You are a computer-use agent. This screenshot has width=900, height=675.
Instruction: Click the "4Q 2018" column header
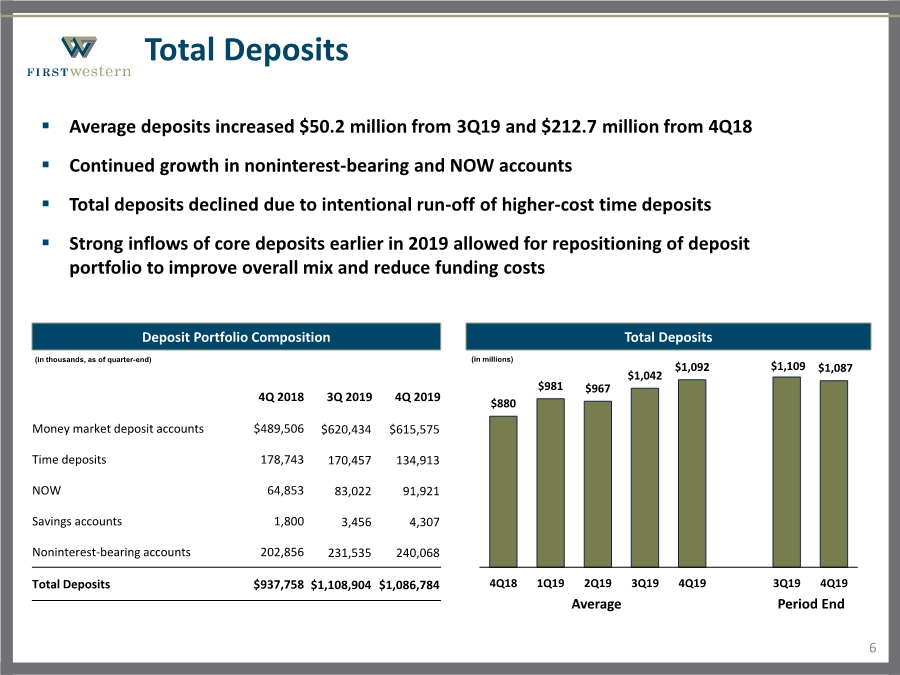281,397
